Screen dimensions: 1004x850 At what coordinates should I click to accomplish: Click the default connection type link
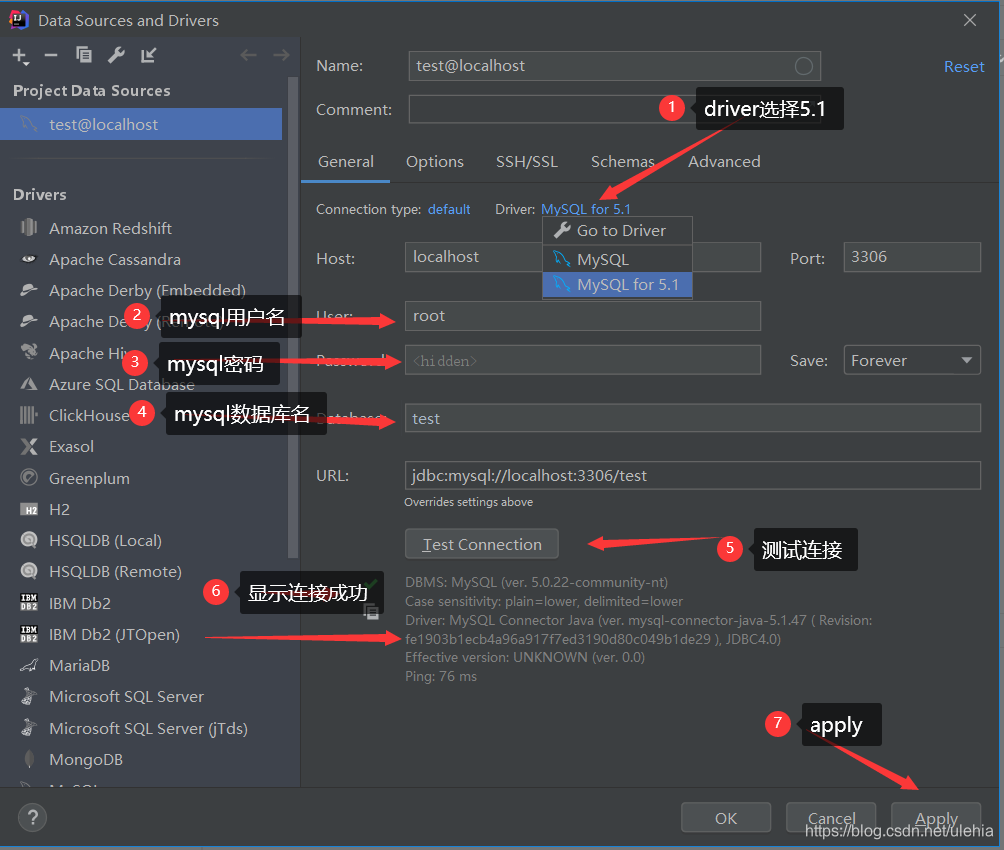pos(449,209)
